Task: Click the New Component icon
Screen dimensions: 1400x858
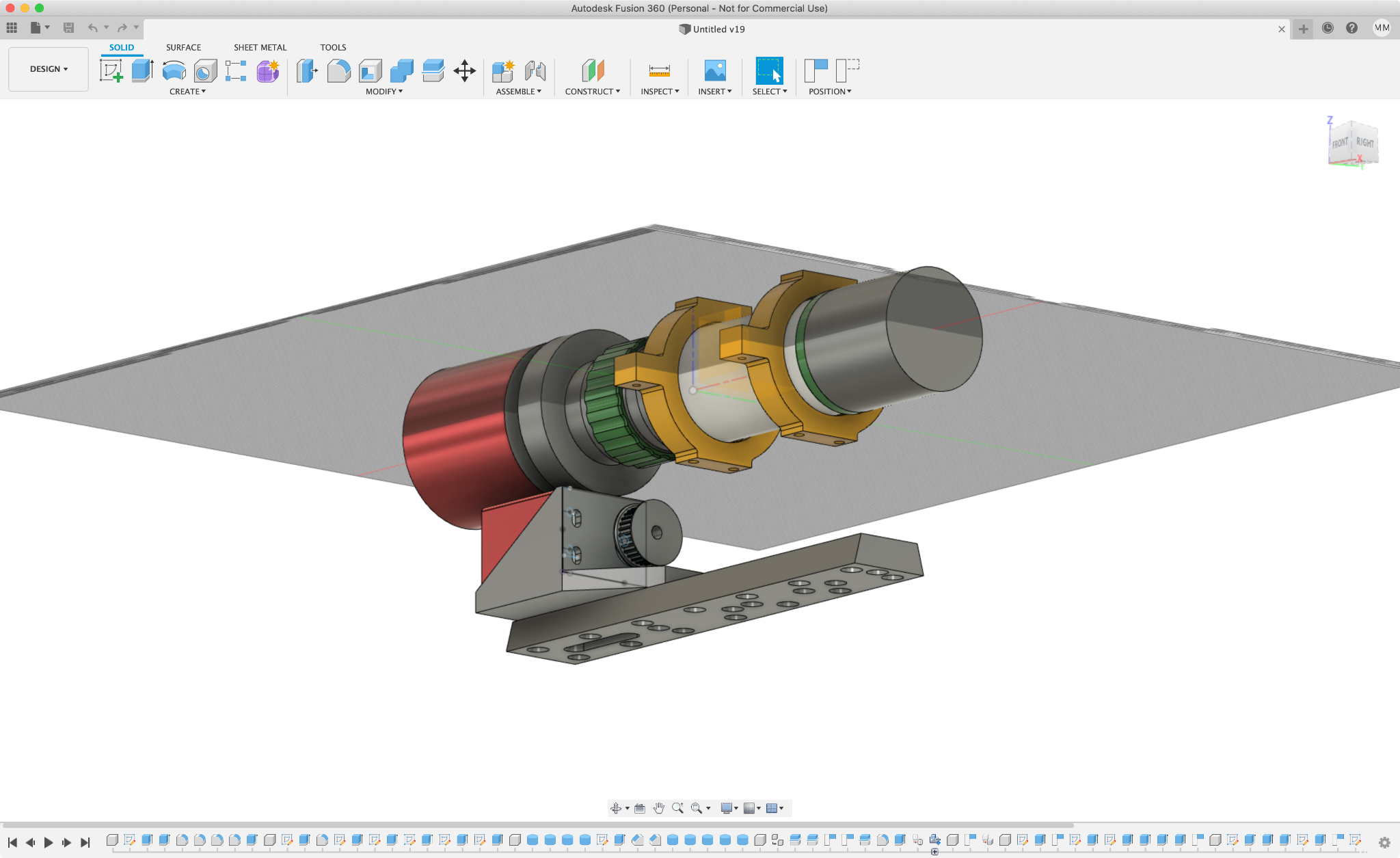Action: 503,70
